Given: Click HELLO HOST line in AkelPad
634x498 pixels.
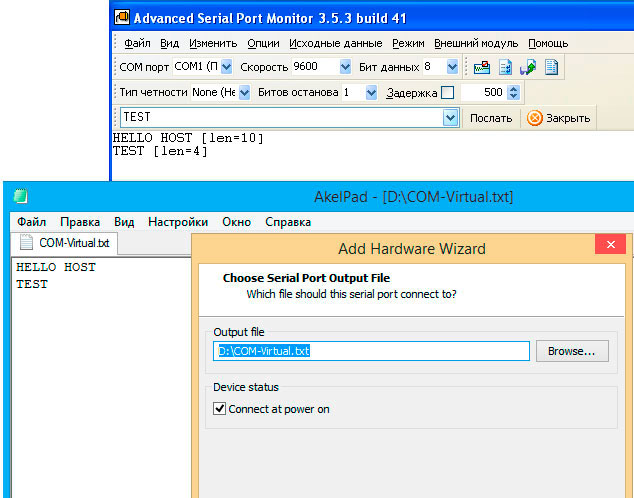Looking at the screenshot, I should (56, 267).
